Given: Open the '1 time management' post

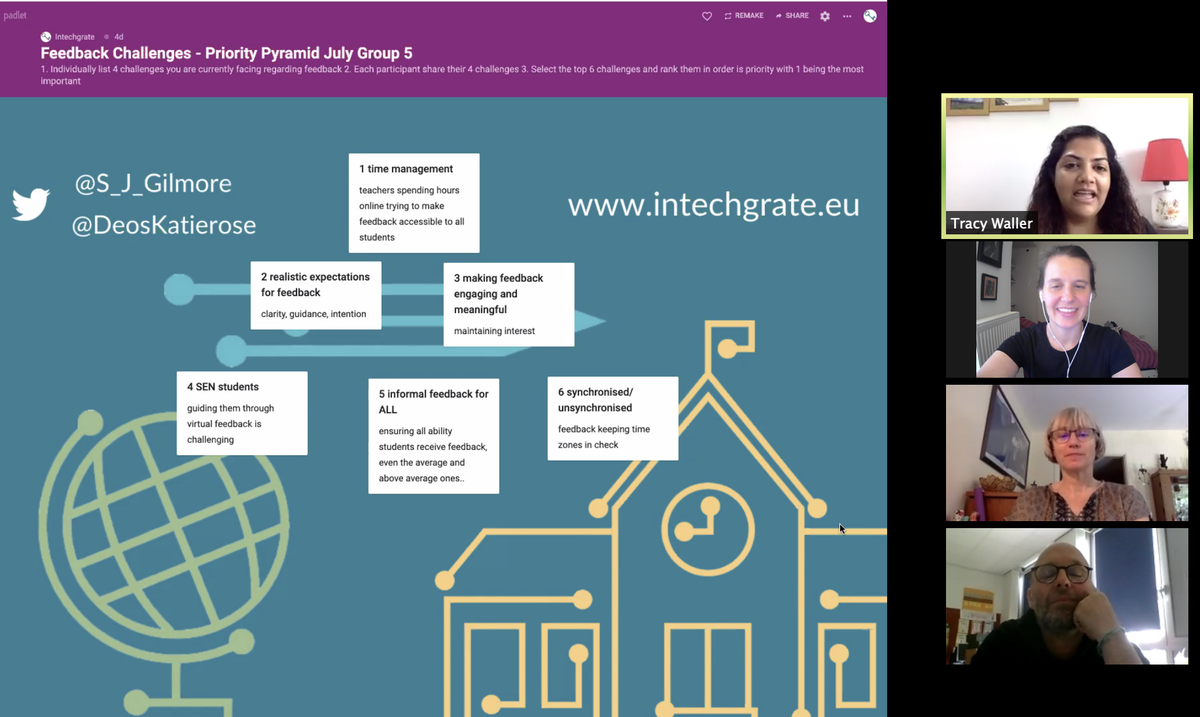Looking at the screenshot, I should pyautogui.click(x=414, y=203).
